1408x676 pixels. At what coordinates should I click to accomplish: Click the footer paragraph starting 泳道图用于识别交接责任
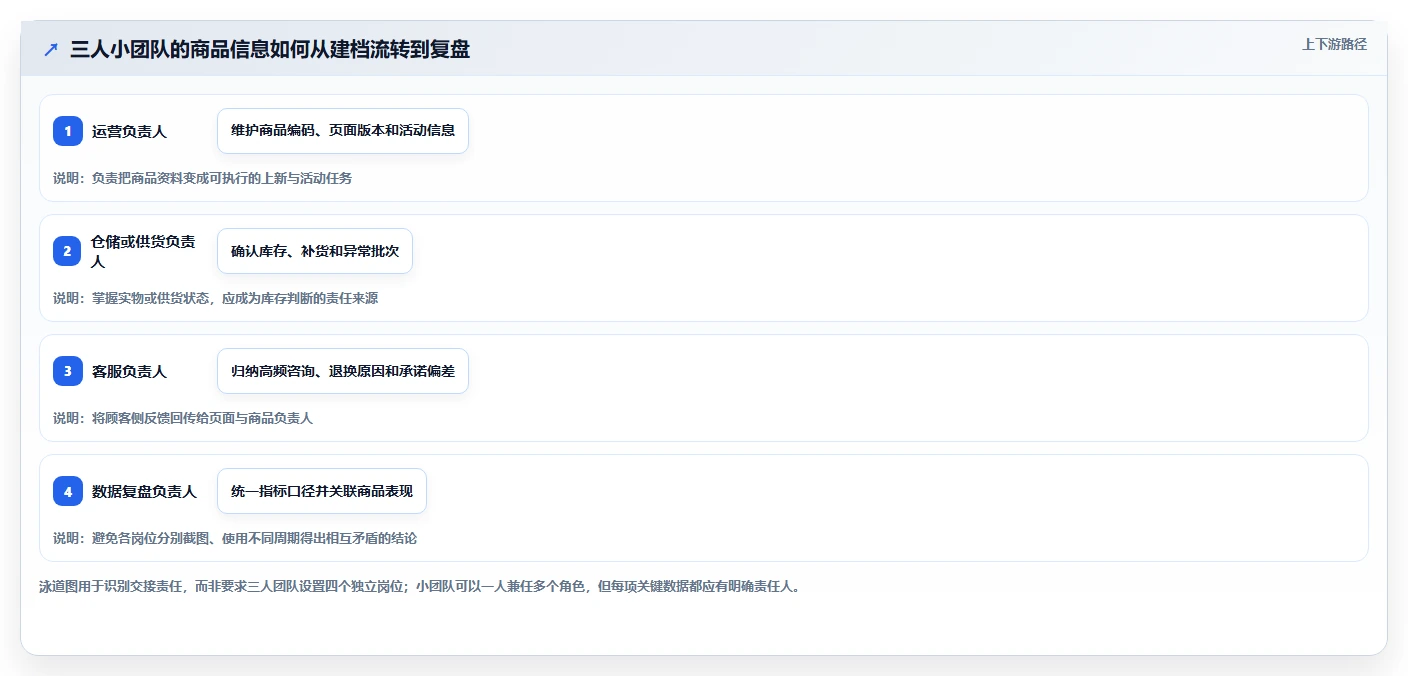click(x=419, y=586)
